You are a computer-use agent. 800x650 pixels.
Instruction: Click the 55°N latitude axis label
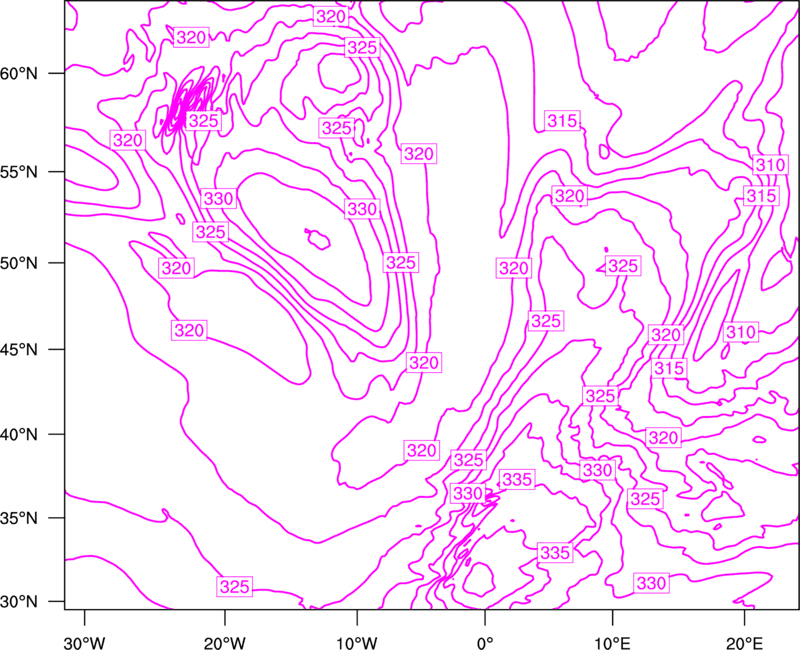click(19, 172)
